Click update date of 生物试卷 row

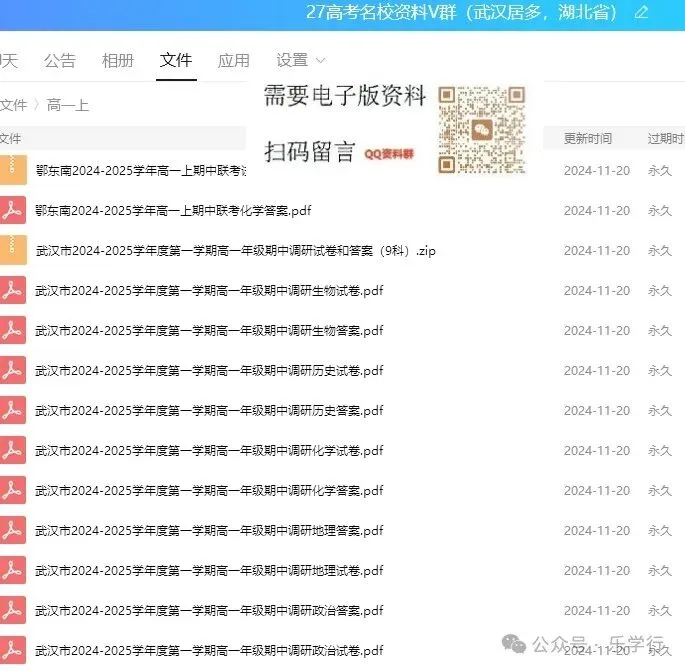(597, 291)
